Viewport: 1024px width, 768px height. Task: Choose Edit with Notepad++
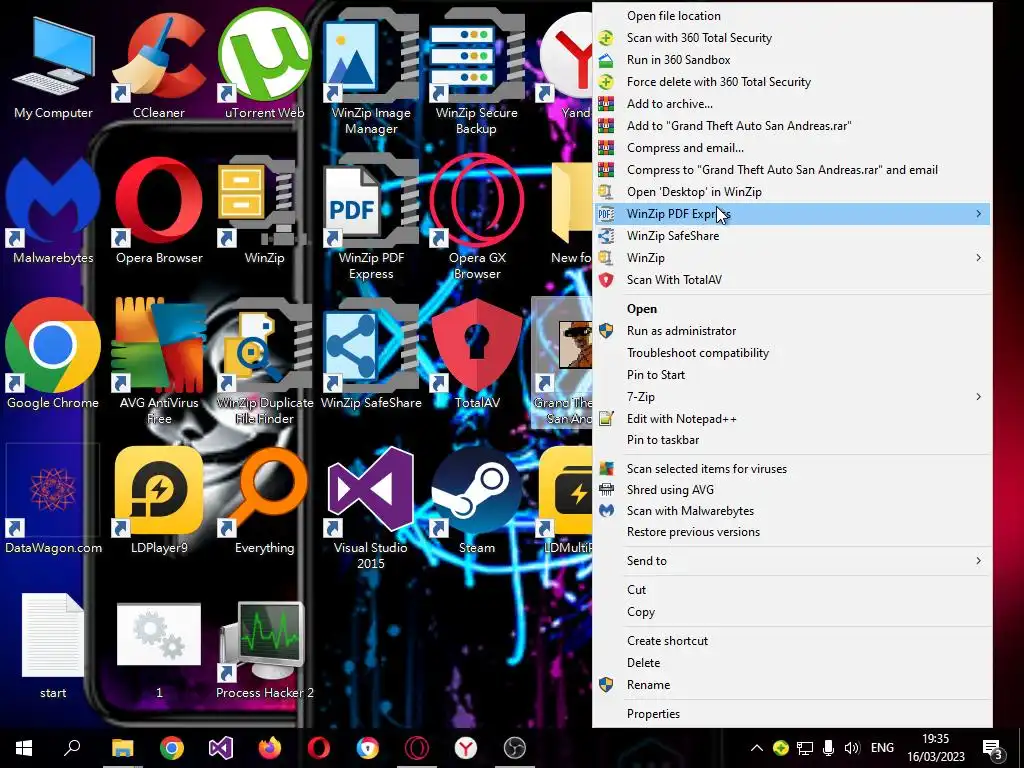pos(792,419)
